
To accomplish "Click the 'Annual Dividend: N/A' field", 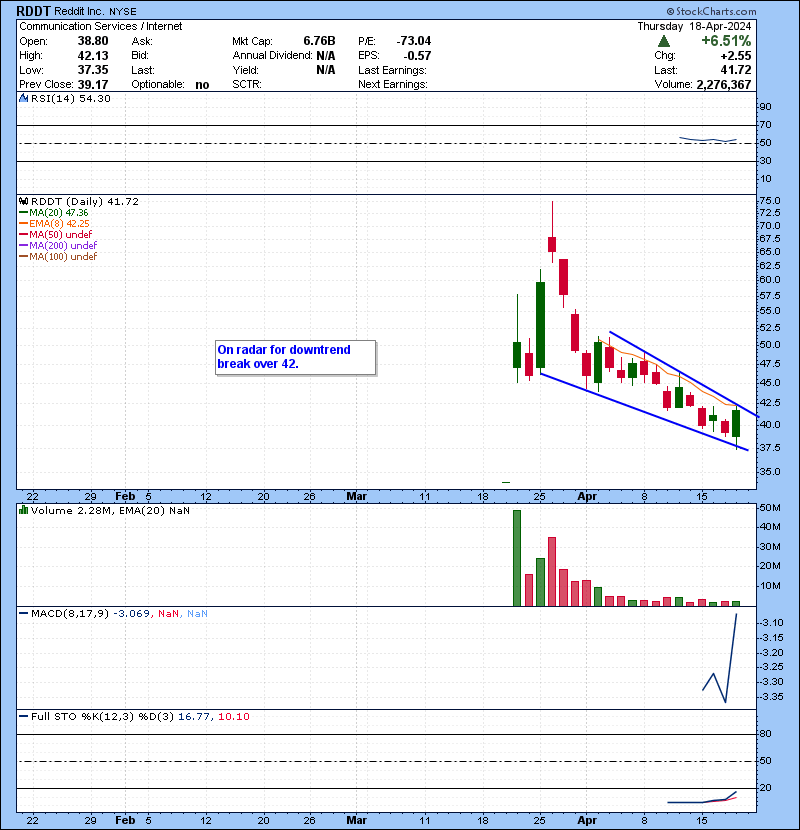I will pyautogui.click(x=284, y=56).
